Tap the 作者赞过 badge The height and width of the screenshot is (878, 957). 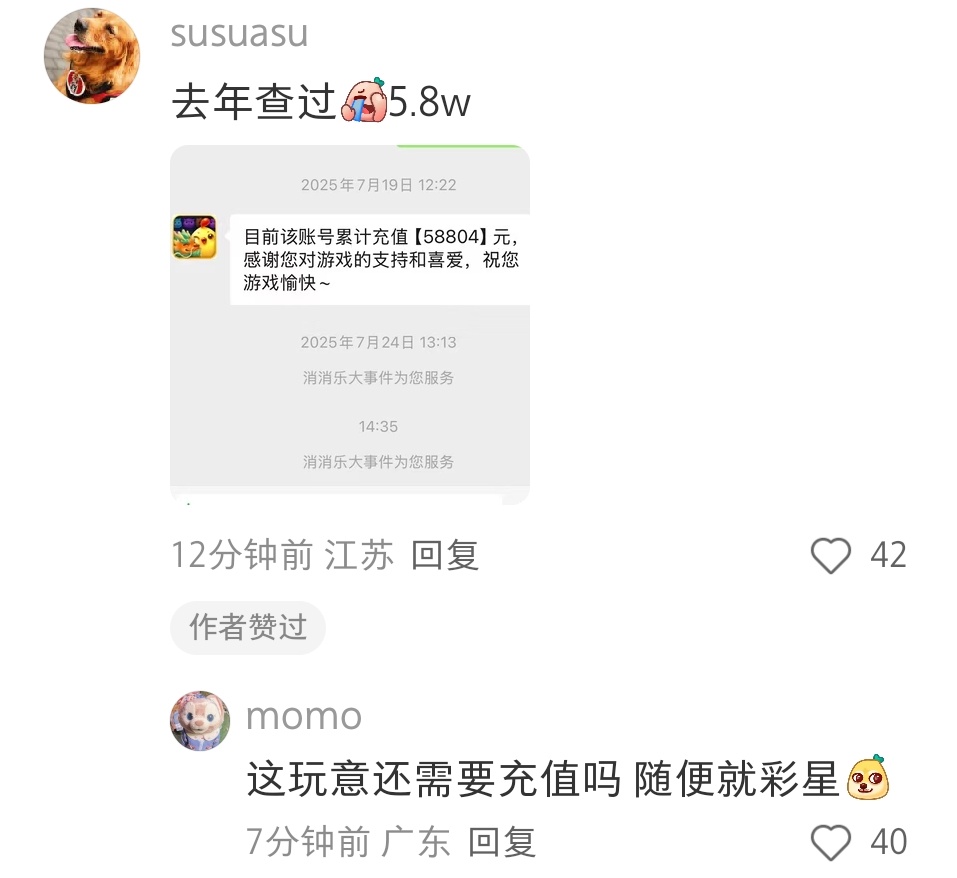point(248,628)
